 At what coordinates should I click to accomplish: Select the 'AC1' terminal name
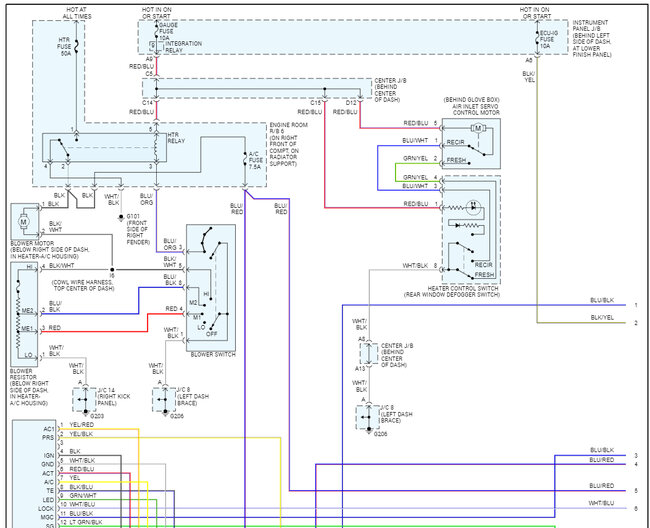click(49, 429)
